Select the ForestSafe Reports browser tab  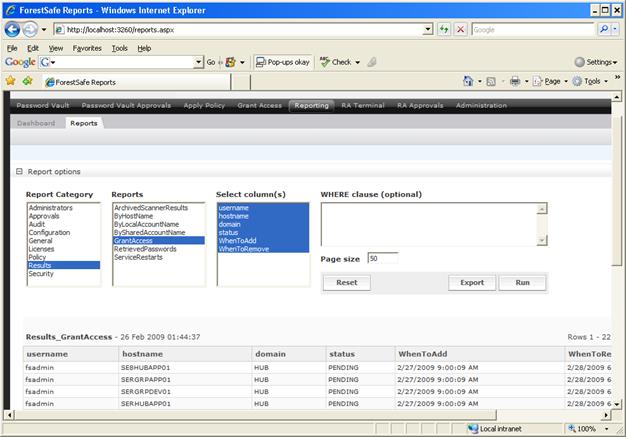pos(136,82)
